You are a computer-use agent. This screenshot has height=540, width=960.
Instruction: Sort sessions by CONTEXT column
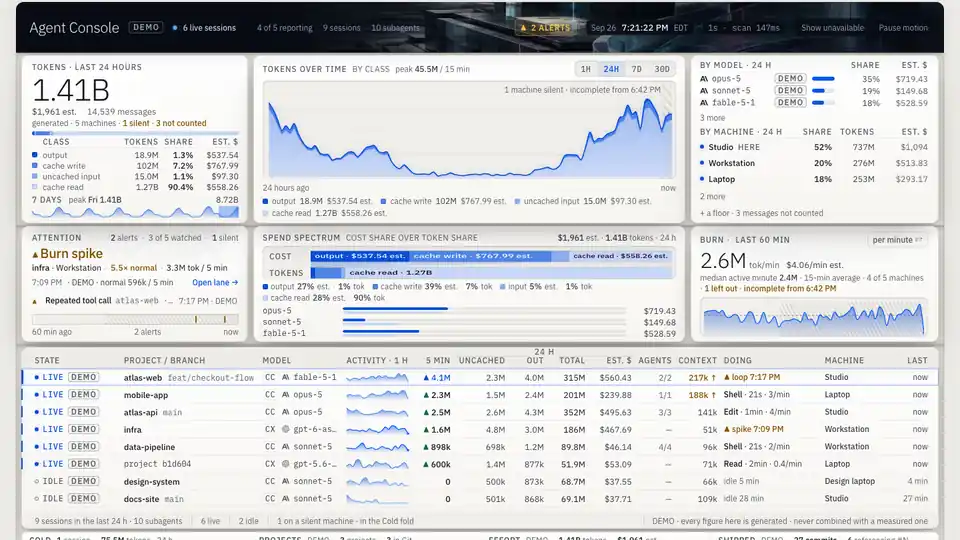click(x=697, y=361)
